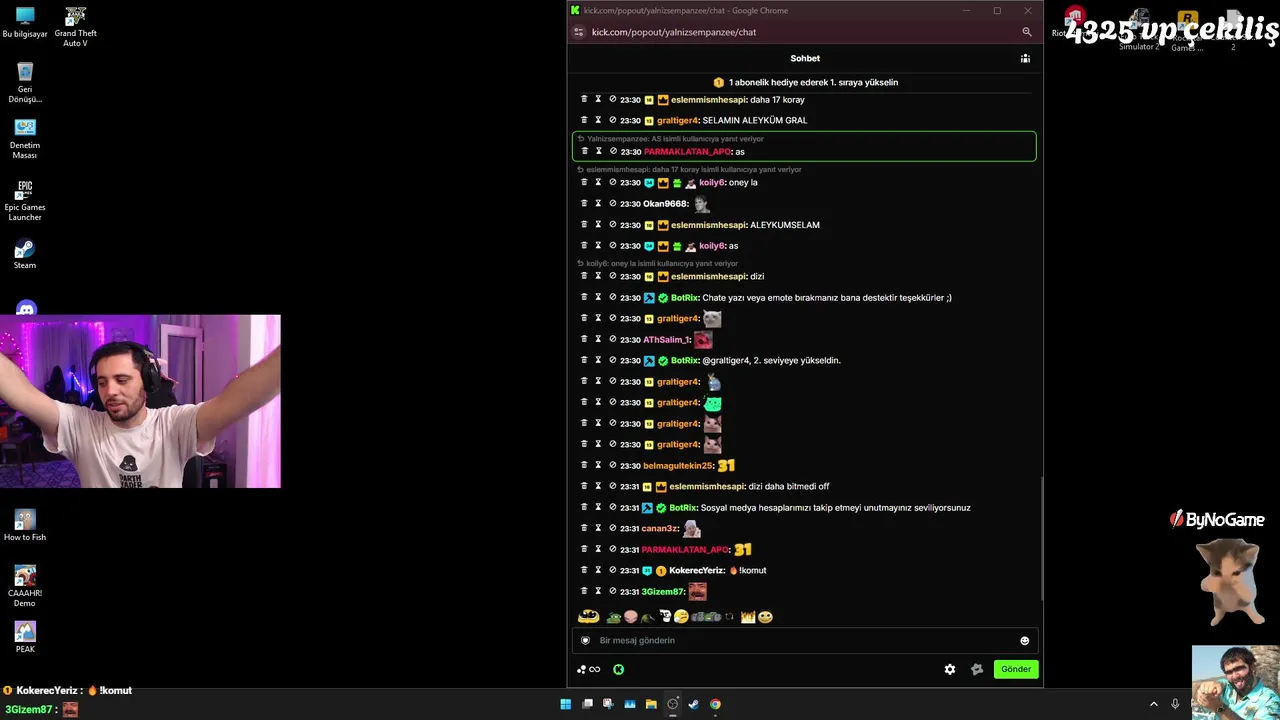Click KokerecYeriz username in the chat list

(696, 570)
